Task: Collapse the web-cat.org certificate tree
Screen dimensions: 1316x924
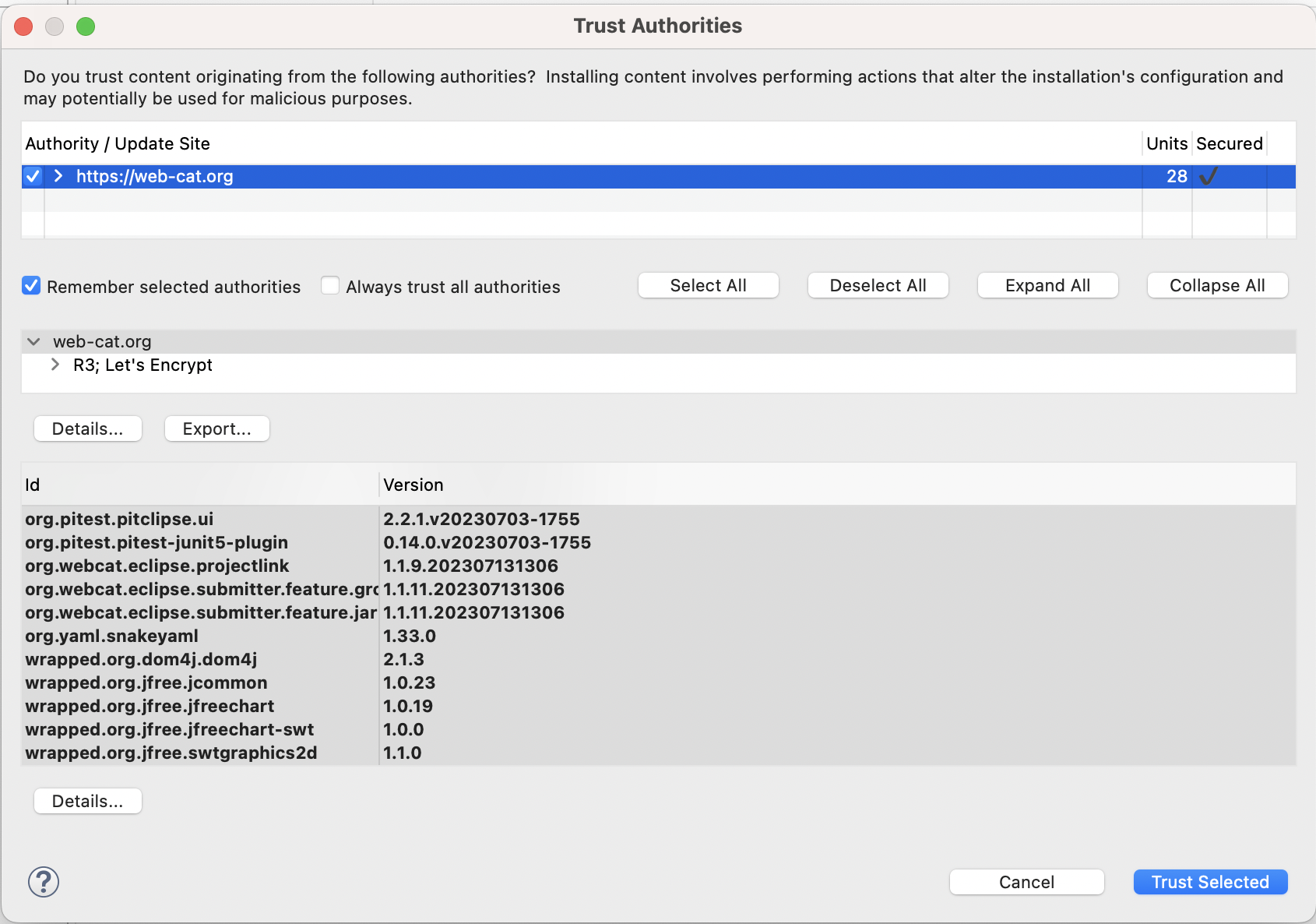Action: click(x=33, y=342)
